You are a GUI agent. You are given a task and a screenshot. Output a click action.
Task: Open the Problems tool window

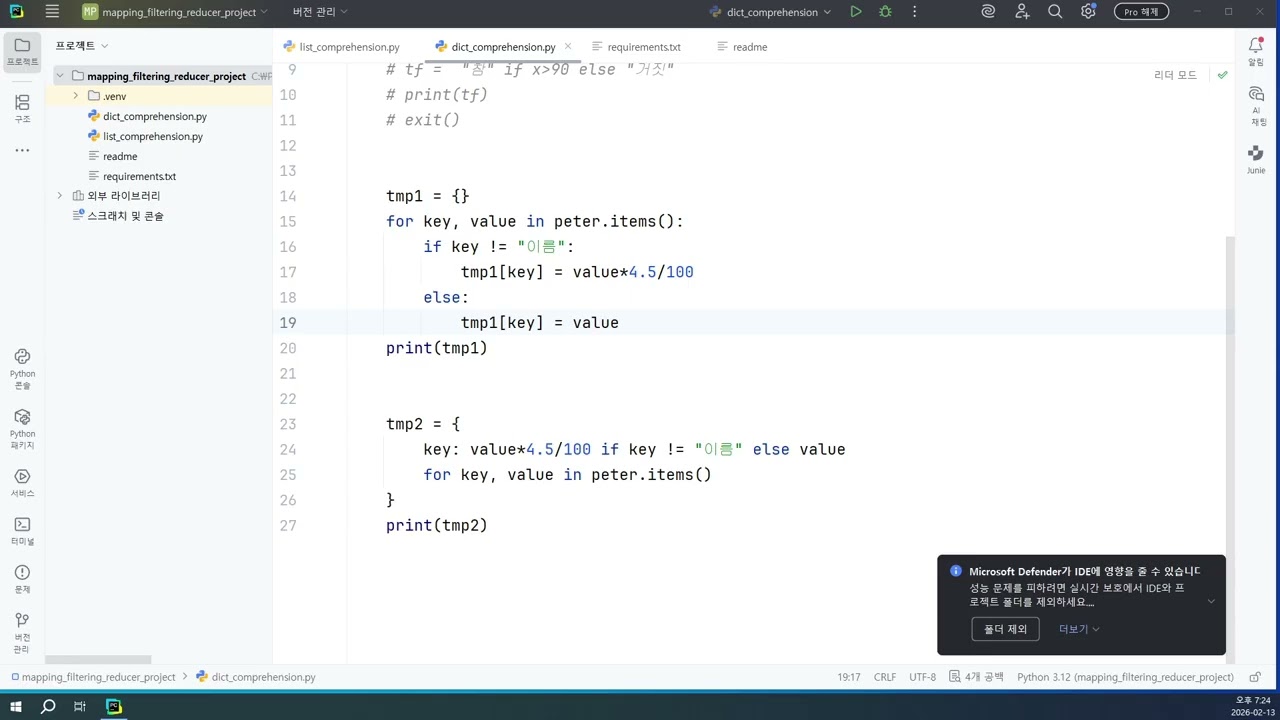22,579
